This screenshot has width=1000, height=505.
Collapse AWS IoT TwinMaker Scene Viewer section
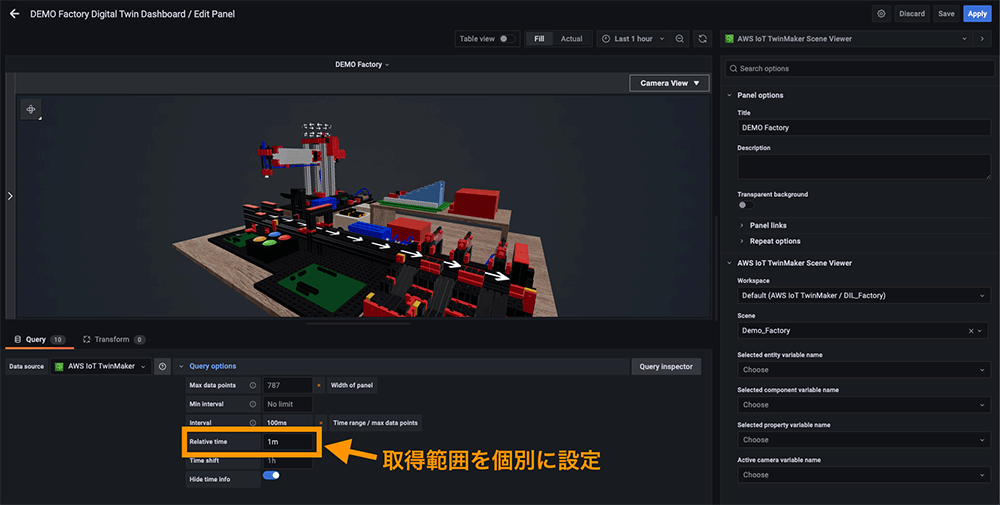(794, 263)
